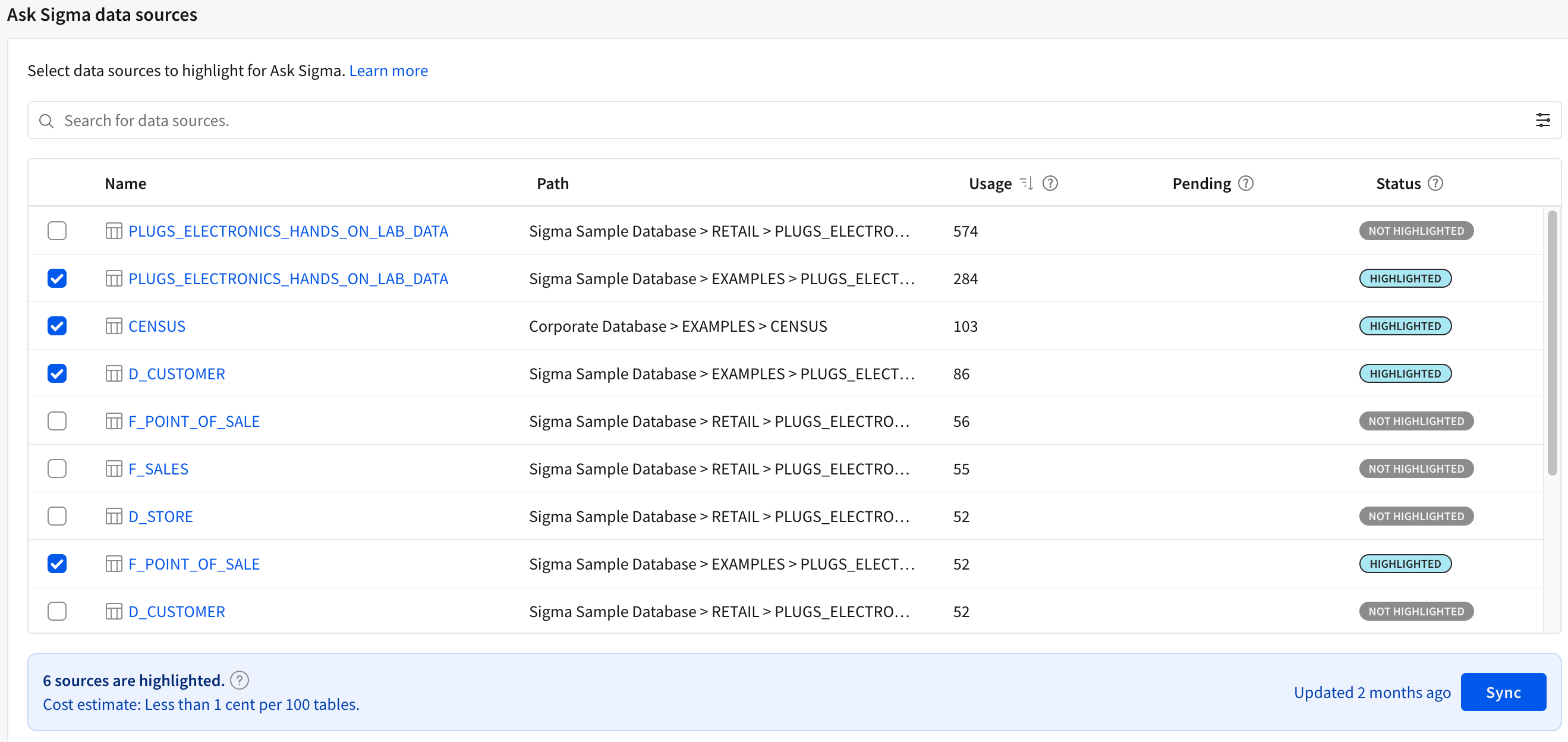Click NOT HIGHLIGHTED badge in F_SALES row
Viewport: 1568px width, 742px height.
click(1416, 468)
